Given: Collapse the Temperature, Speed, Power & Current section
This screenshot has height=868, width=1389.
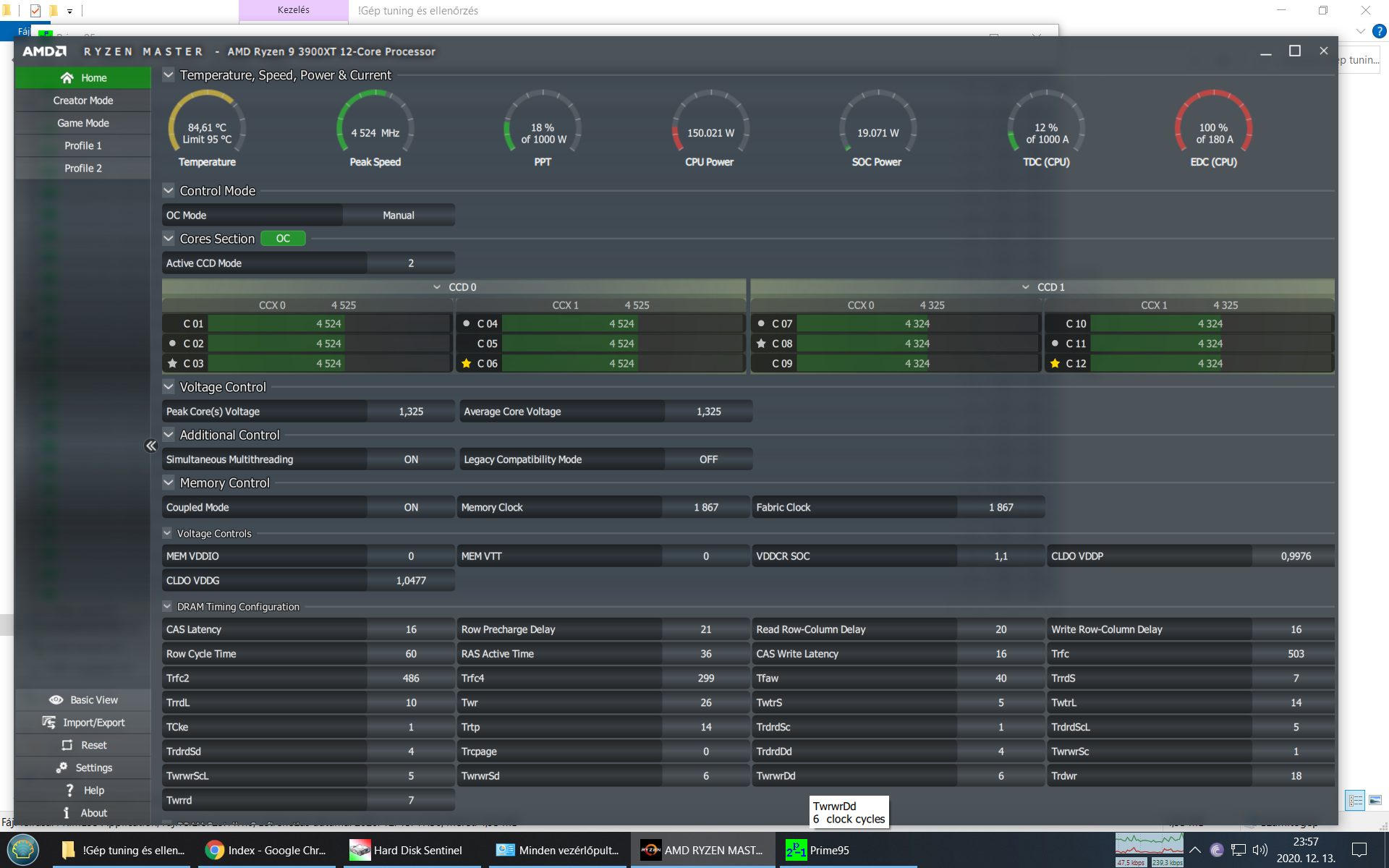Looking at the screenshot, I should tap(169, 75).
